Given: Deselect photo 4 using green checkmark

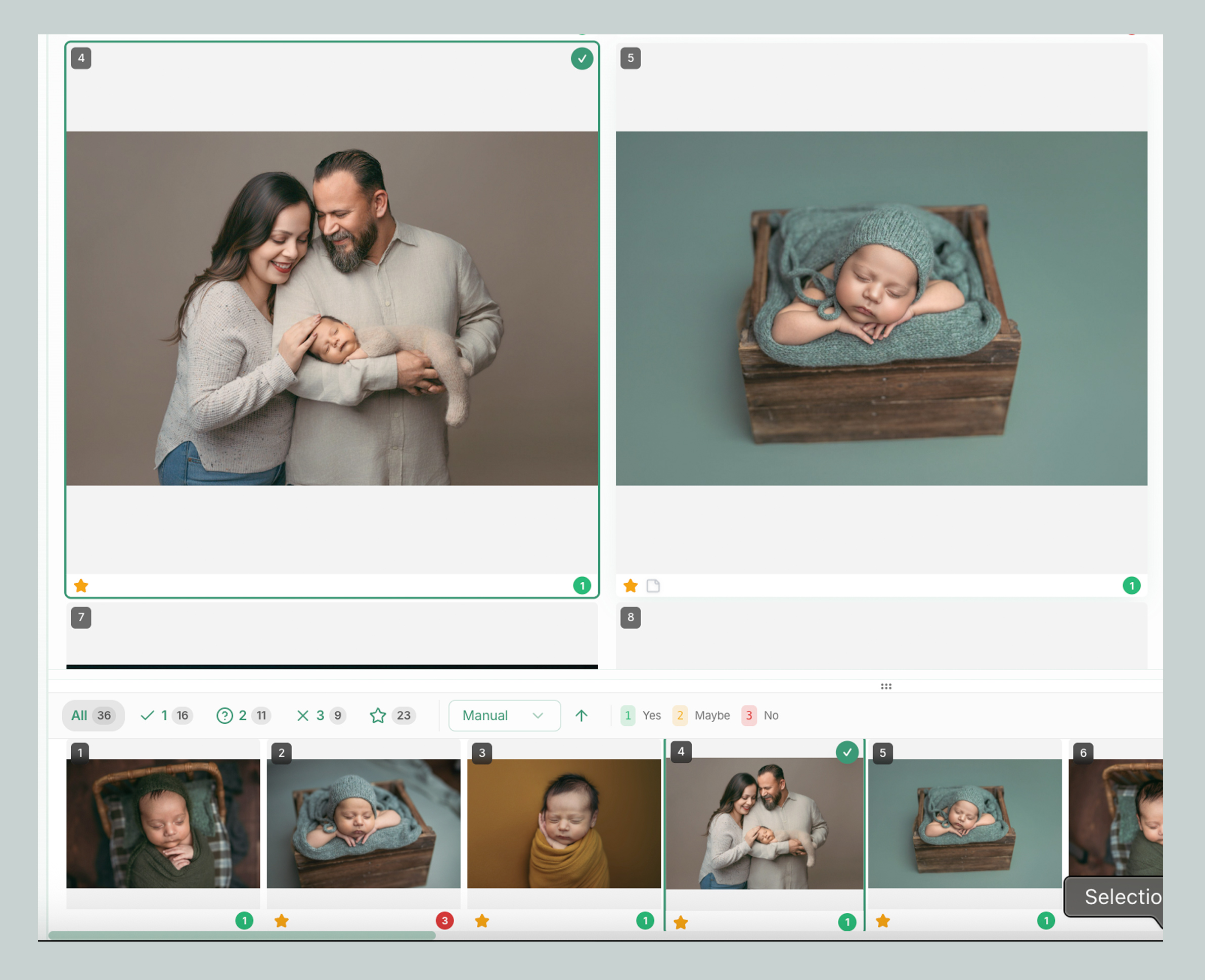Looking at the screenshot, I should pyautogui.click(x=582, y=59).
